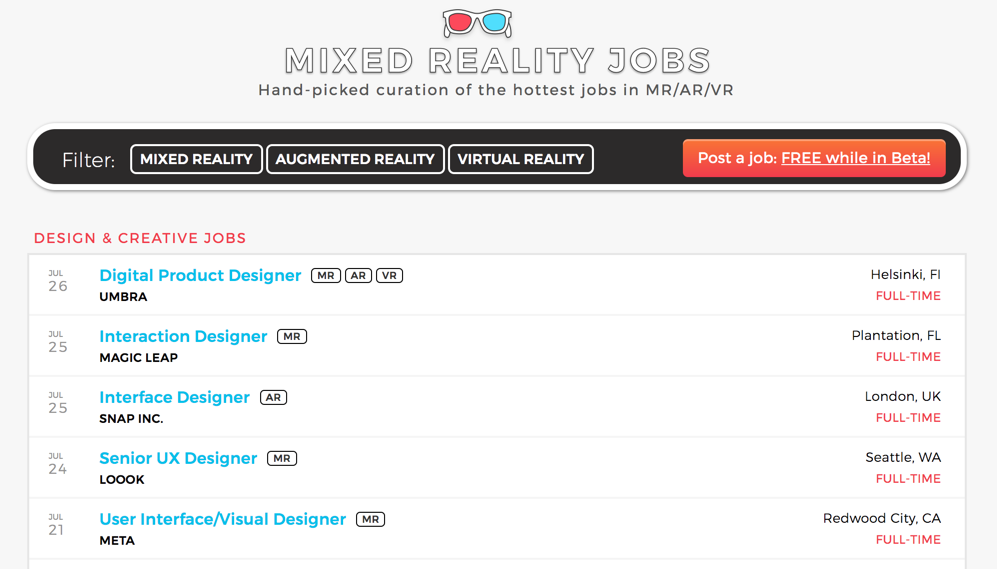
Task: Click the LOOOK company name
Action: (x=122, y=480)
